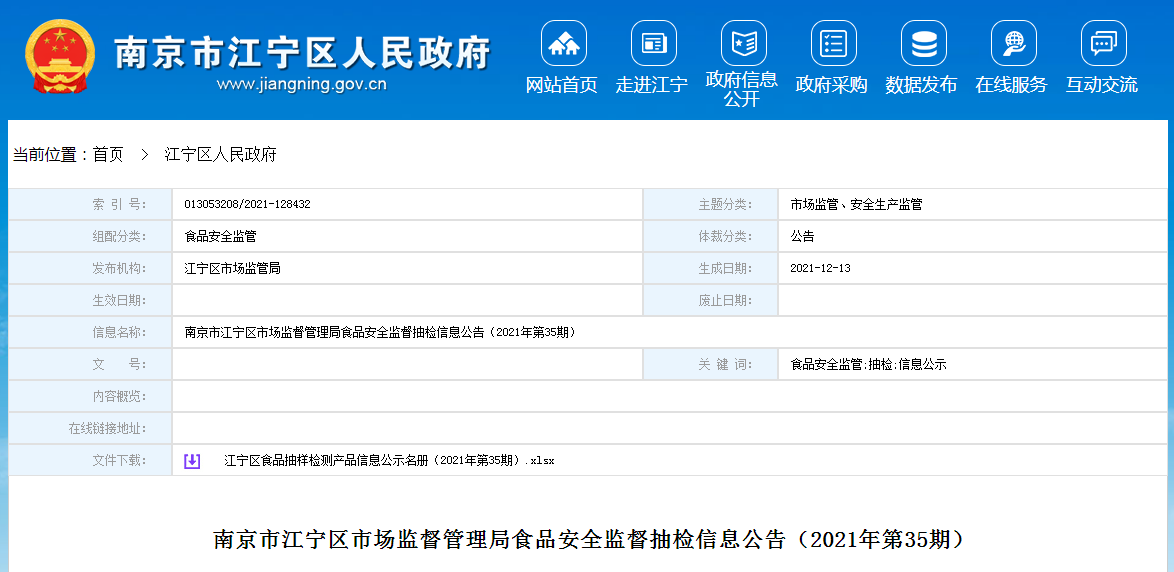Click the 生成日期 label cell

tap(711, 268)
